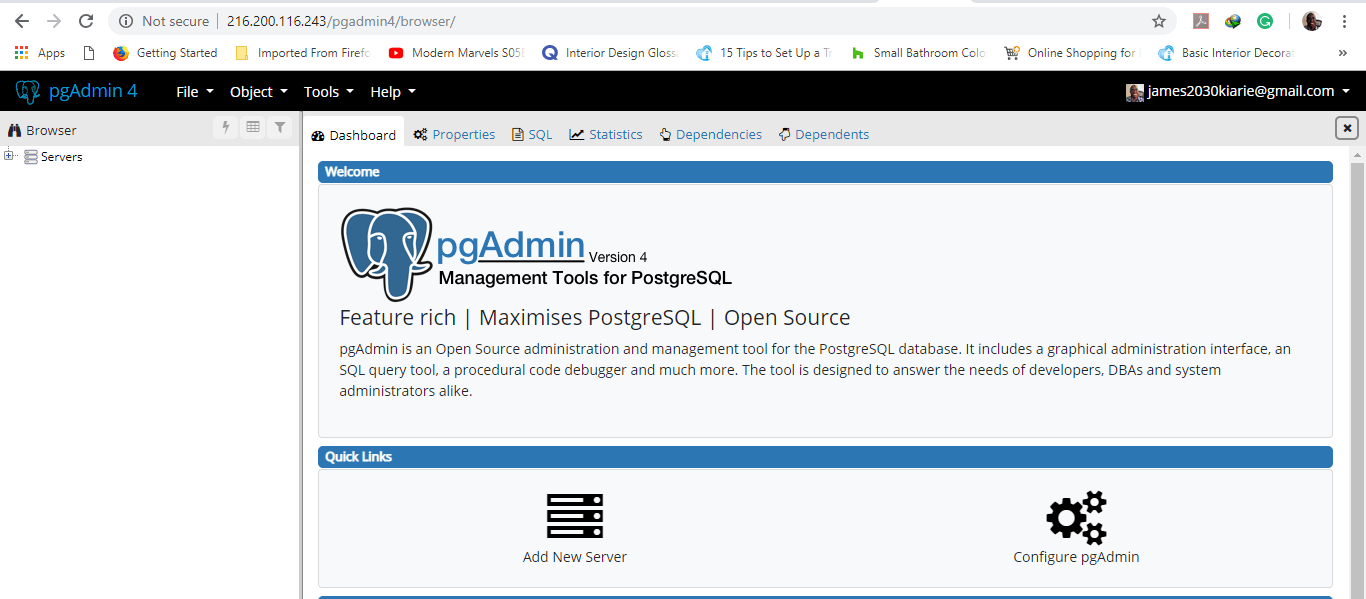Open the Help menu

(x=392, y=92)
